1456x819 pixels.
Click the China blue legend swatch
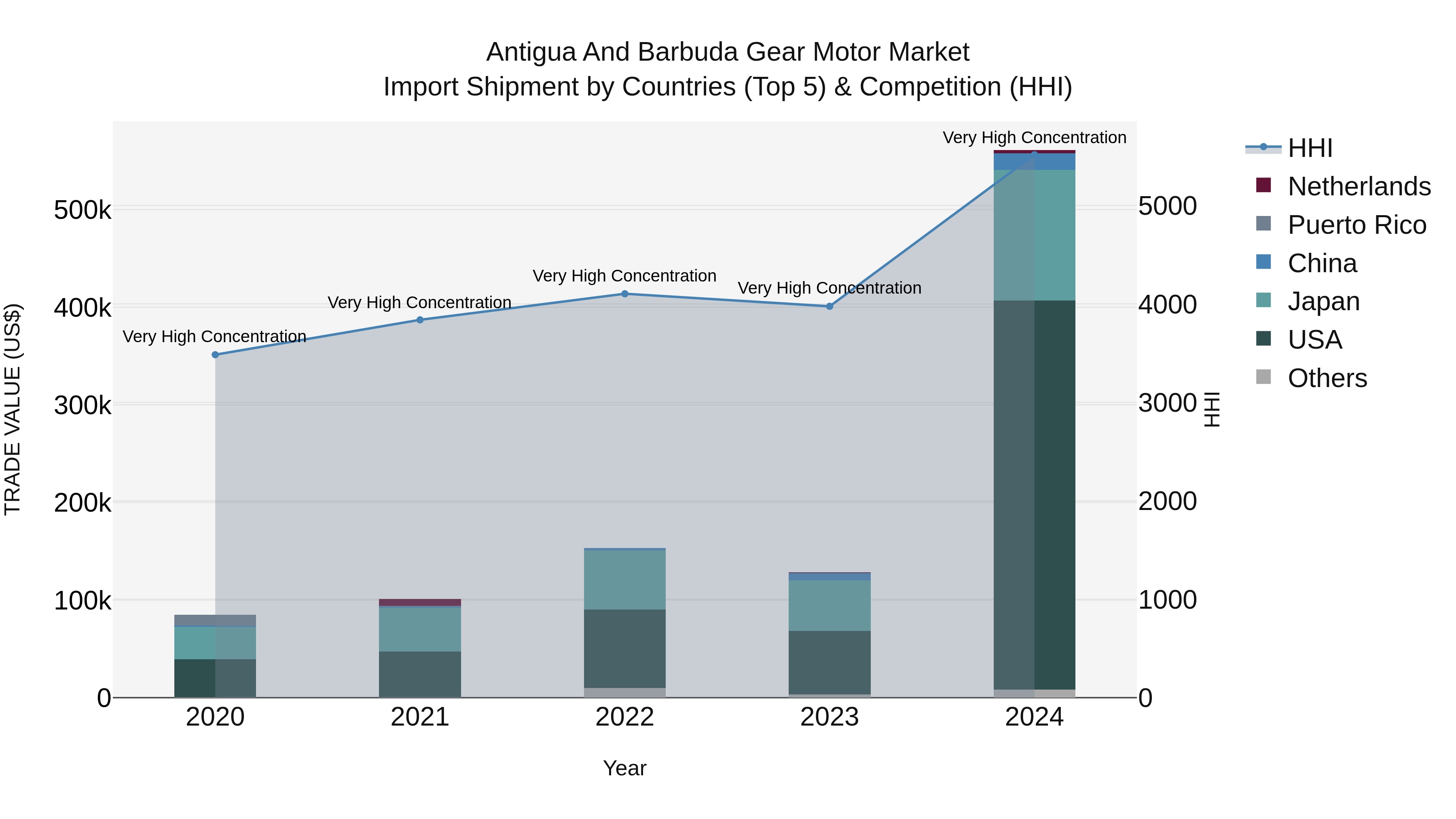click(x=1263, y=262)
